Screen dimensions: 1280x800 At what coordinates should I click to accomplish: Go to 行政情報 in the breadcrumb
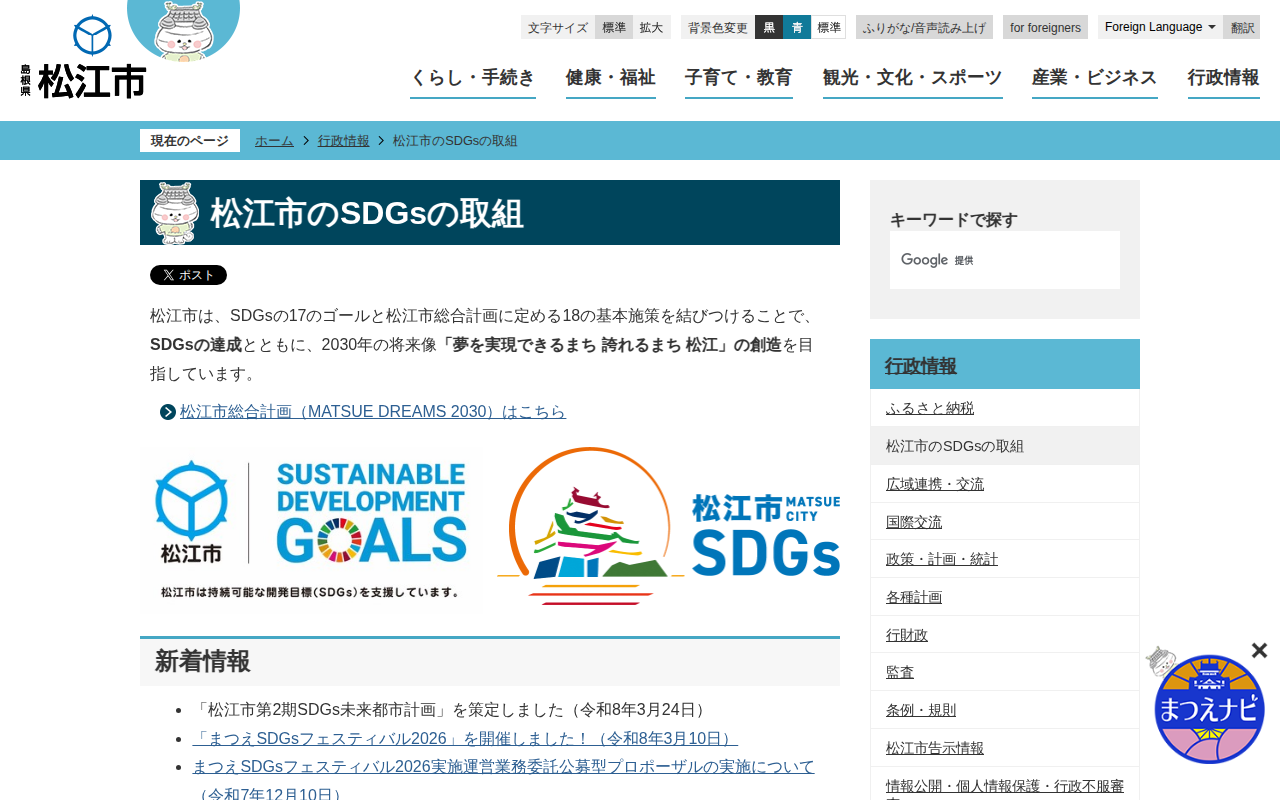pyautogui.click(x=344, y=141)
